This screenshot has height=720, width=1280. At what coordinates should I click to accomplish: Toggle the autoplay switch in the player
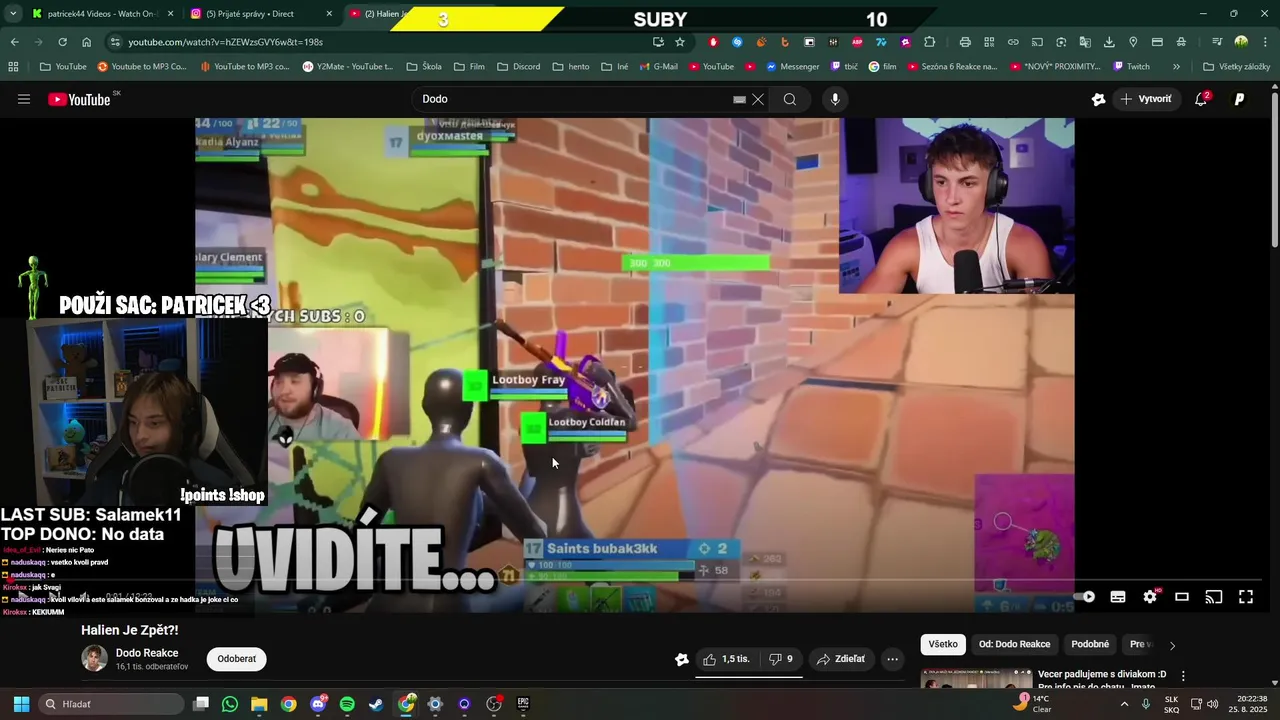click(1085, 597)
